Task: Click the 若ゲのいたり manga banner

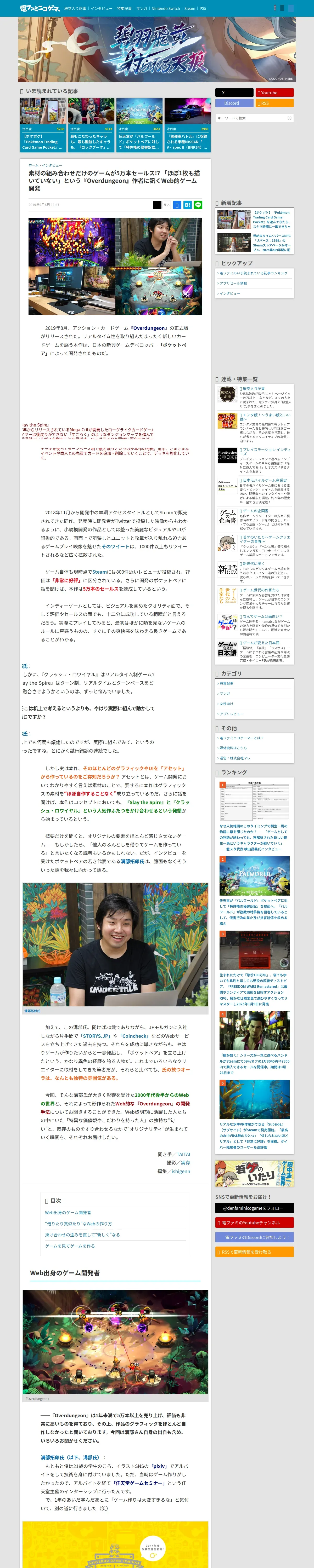Action: pos(254,1174)
